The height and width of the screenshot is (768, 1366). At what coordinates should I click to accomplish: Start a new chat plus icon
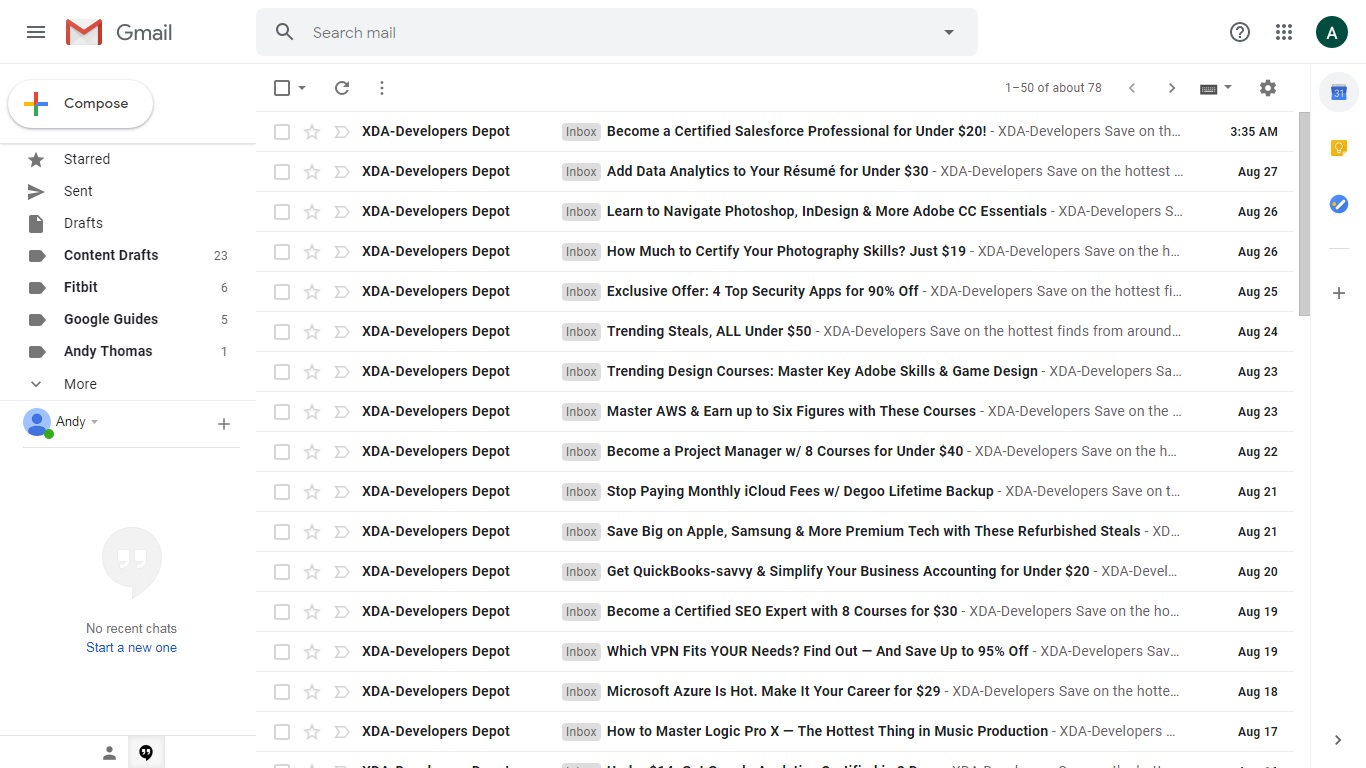coord(224,424)
